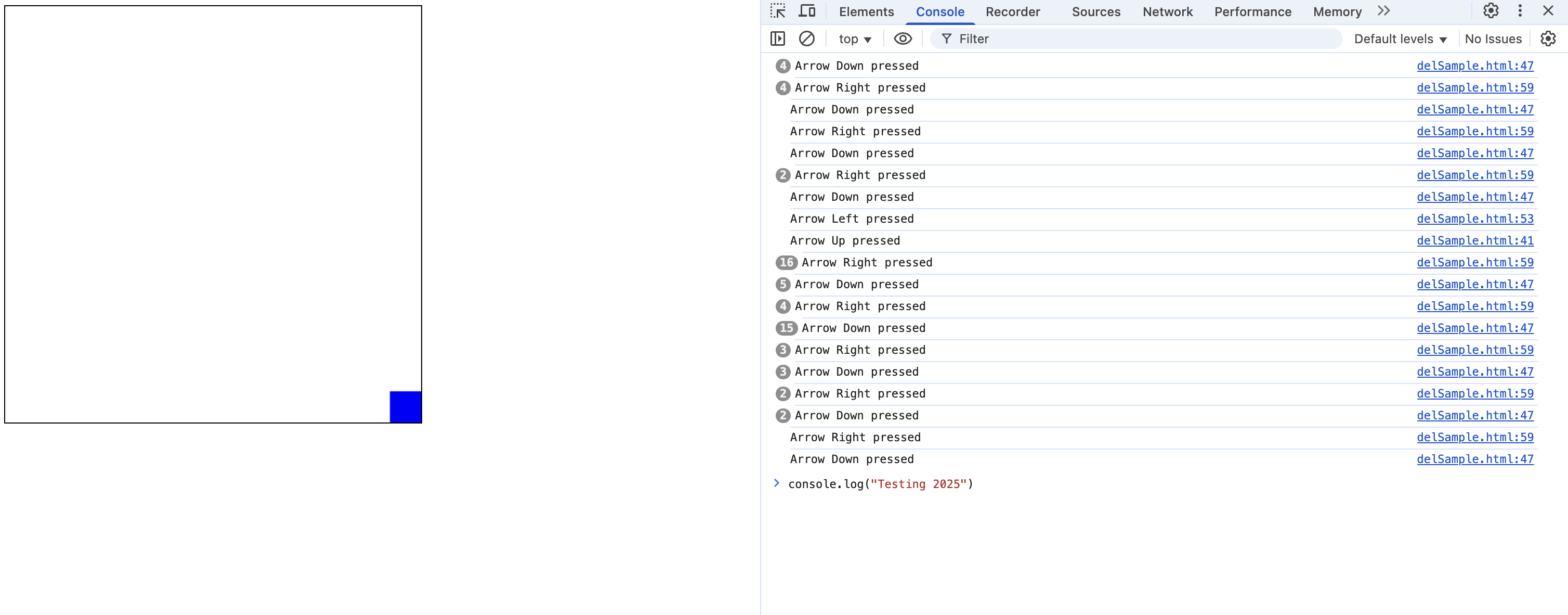
Task: Toggle the device toolbar icon
Action: tap(807, 11)
